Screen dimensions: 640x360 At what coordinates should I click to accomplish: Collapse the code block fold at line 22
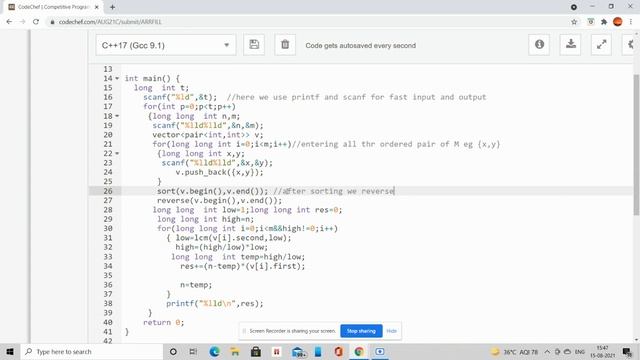point(117,153)
